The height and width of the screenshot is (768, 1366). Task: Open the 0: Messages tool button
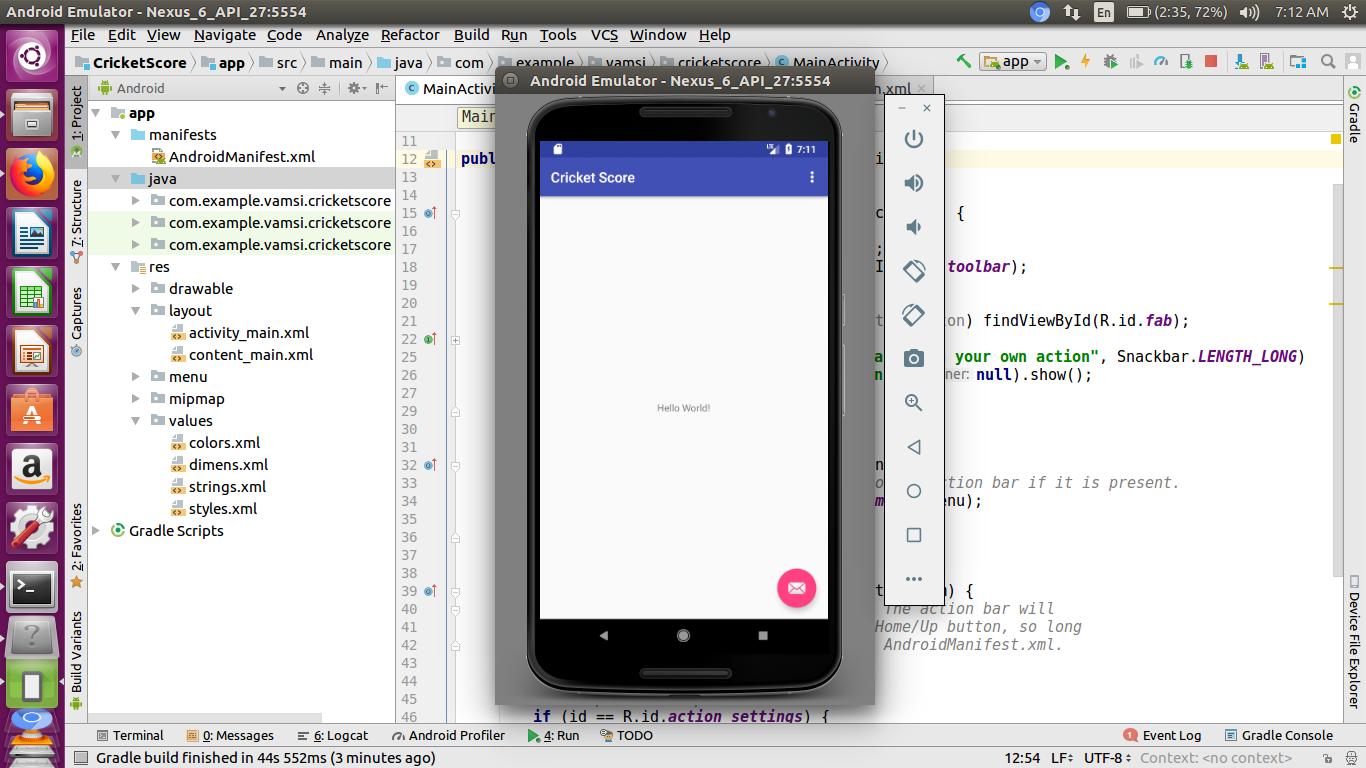[230, 735]
